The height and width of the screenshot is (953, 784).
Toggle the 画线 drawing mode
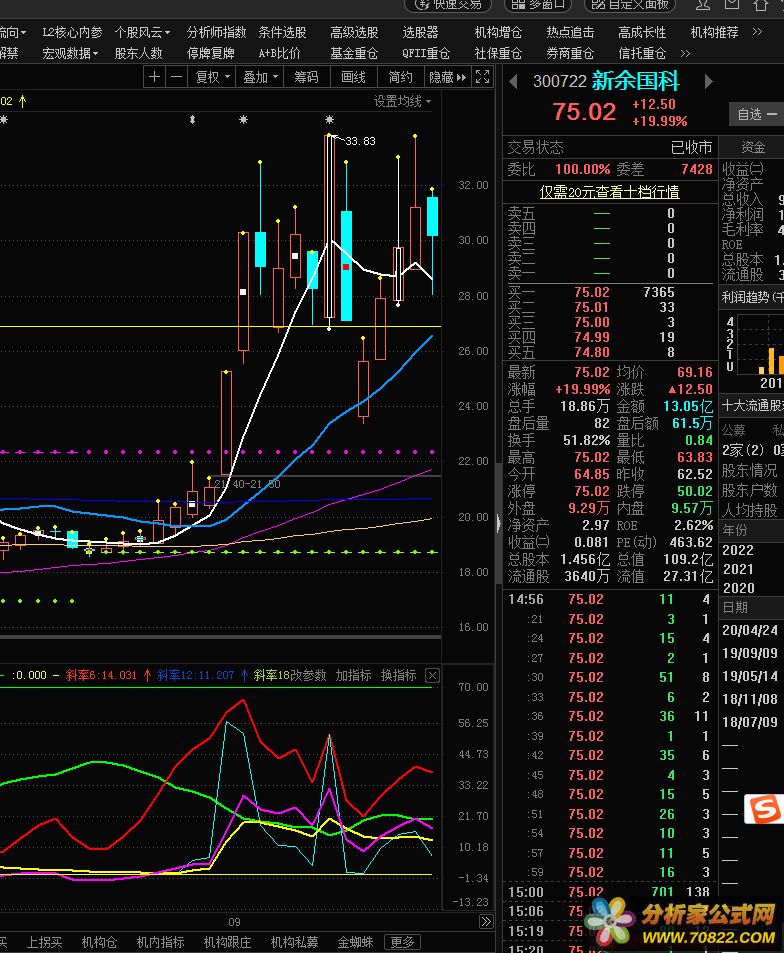tap(354, 77)
